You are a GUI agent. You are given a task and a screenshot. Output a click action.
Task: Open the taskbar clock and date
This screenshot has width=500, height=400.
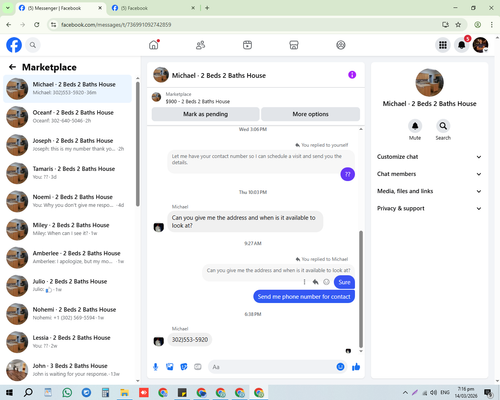466,393
